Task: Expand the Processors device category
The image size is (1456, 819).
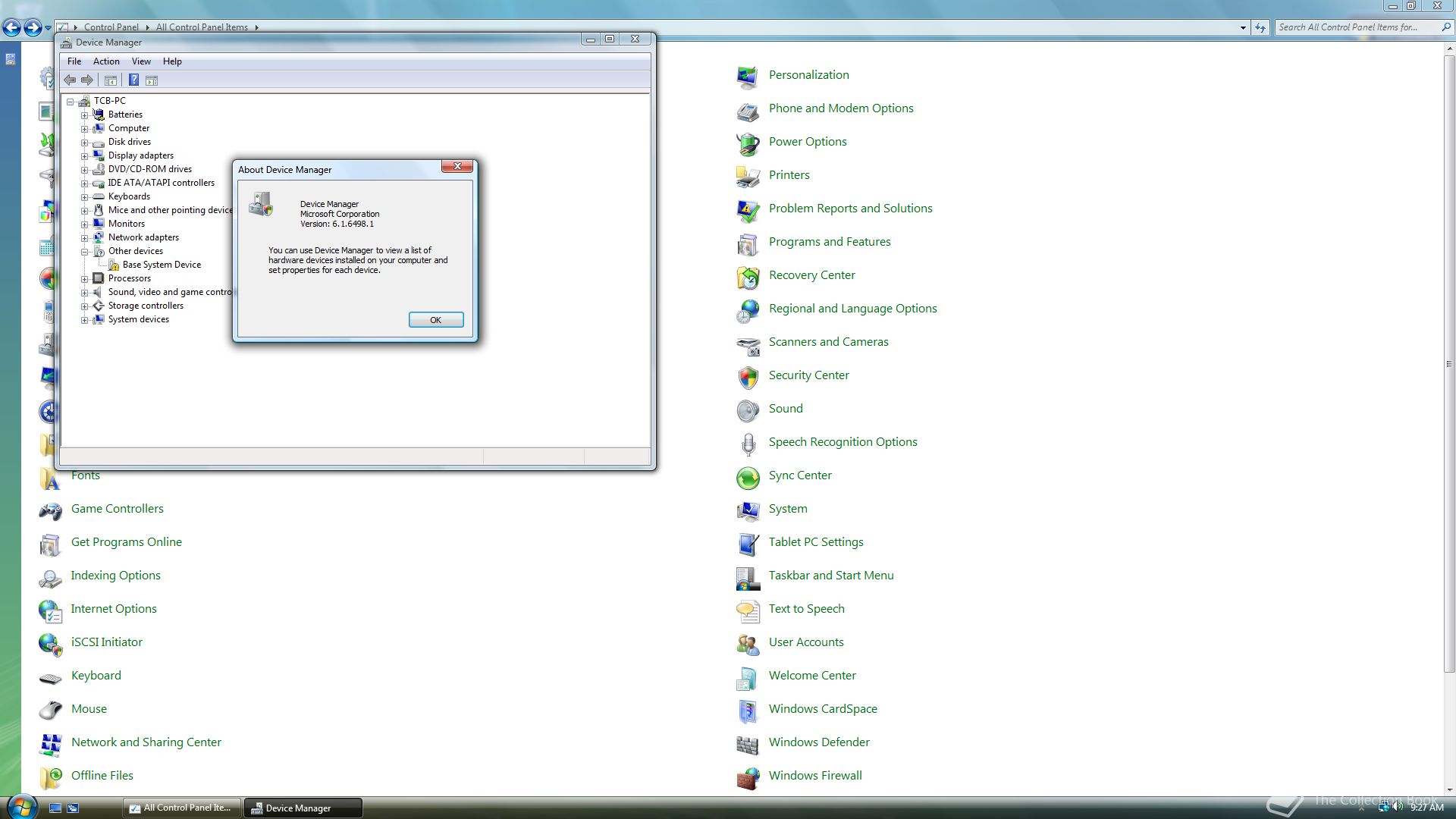Action: 85,279
